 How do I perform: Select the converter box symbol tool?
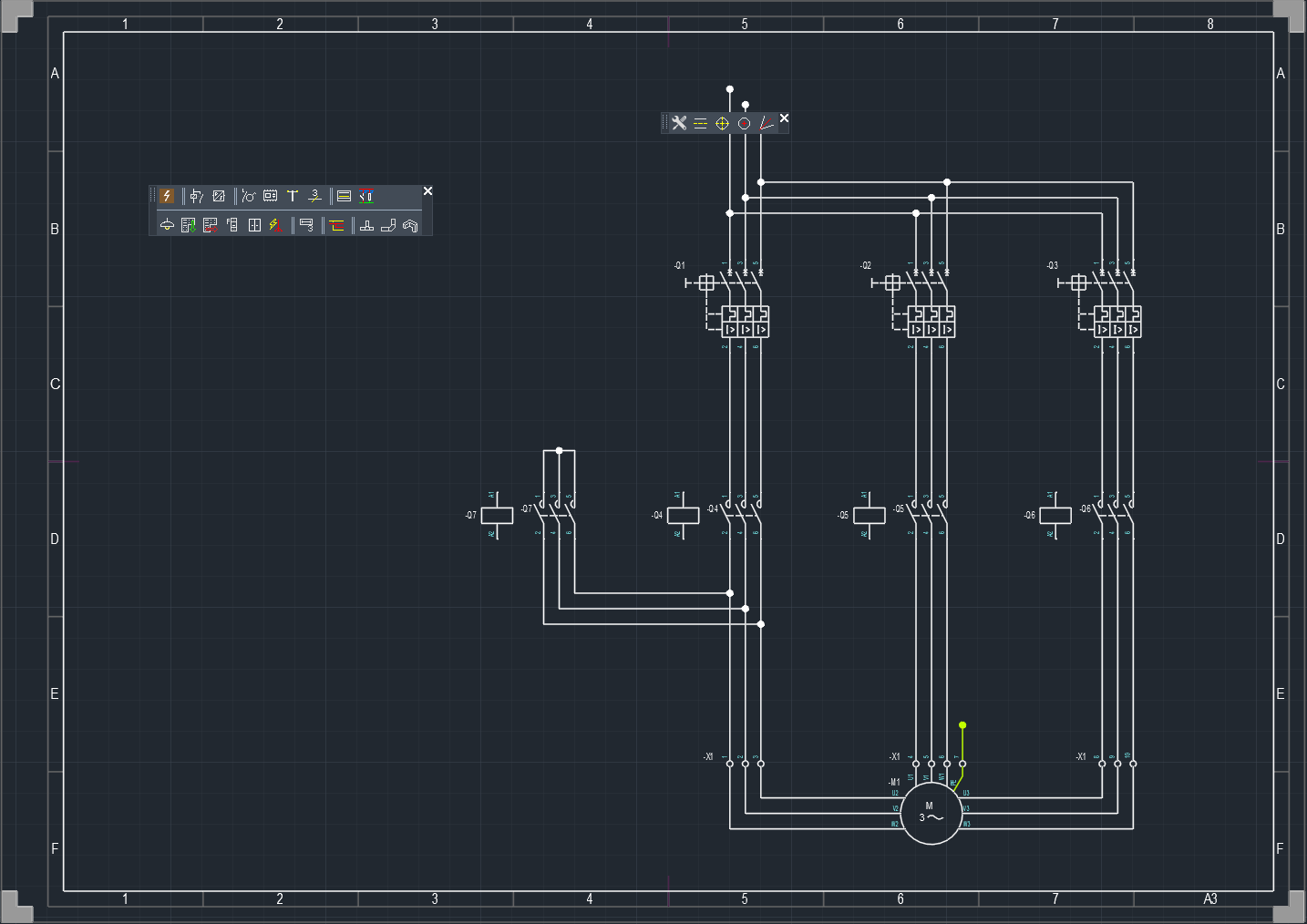pyautogui.click(x=219, y=196)
